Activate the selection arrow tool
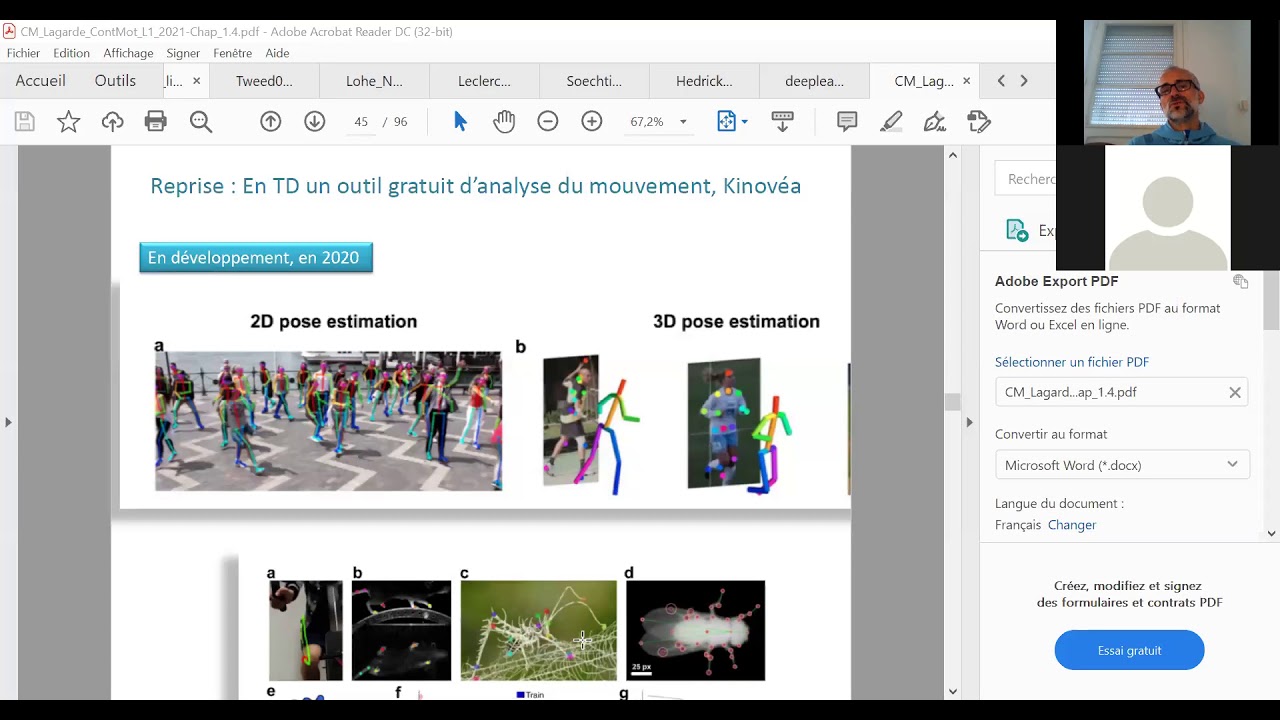 (460, 122)
